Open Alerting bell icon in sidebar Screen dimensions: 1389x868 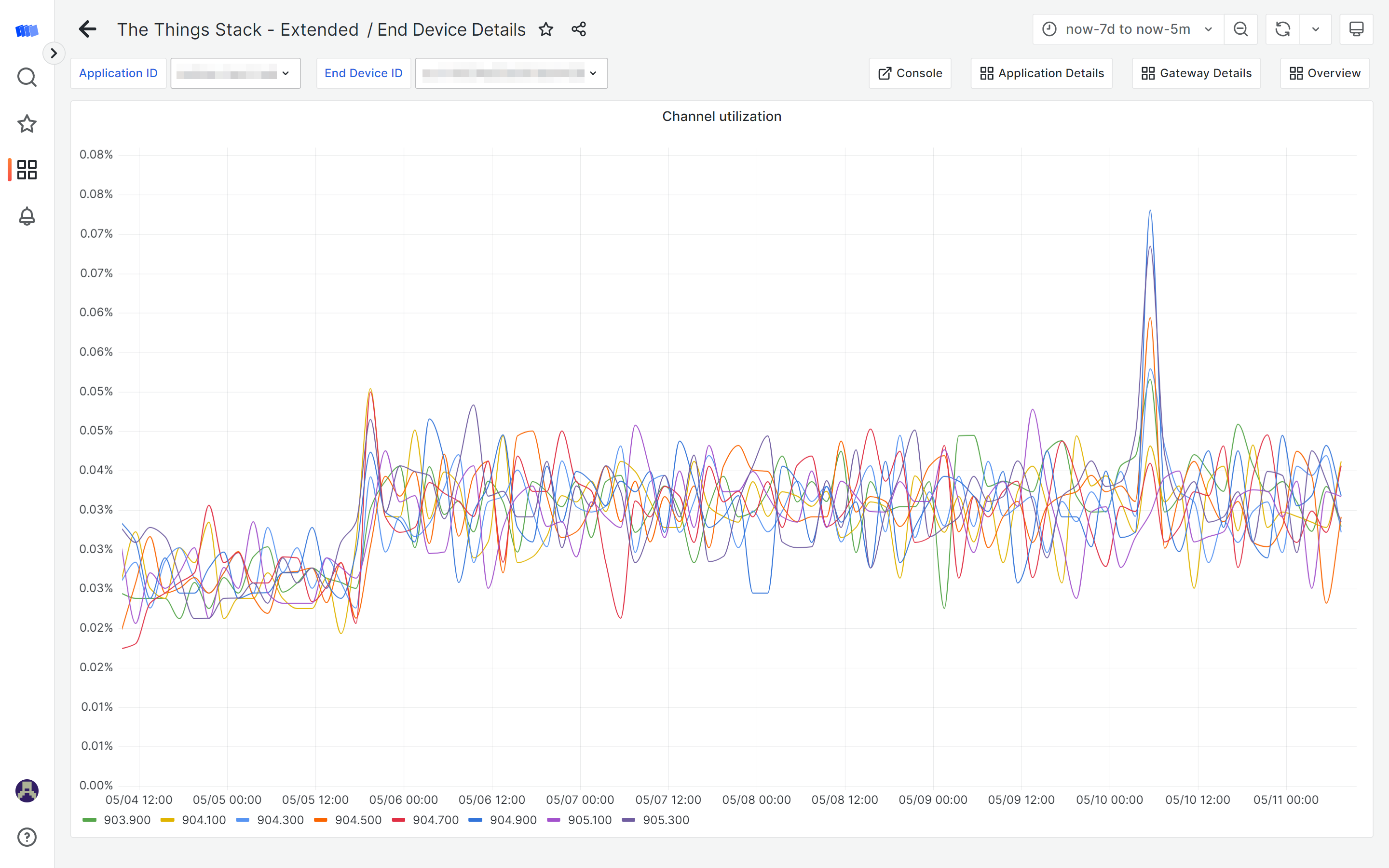pos(27,217)
